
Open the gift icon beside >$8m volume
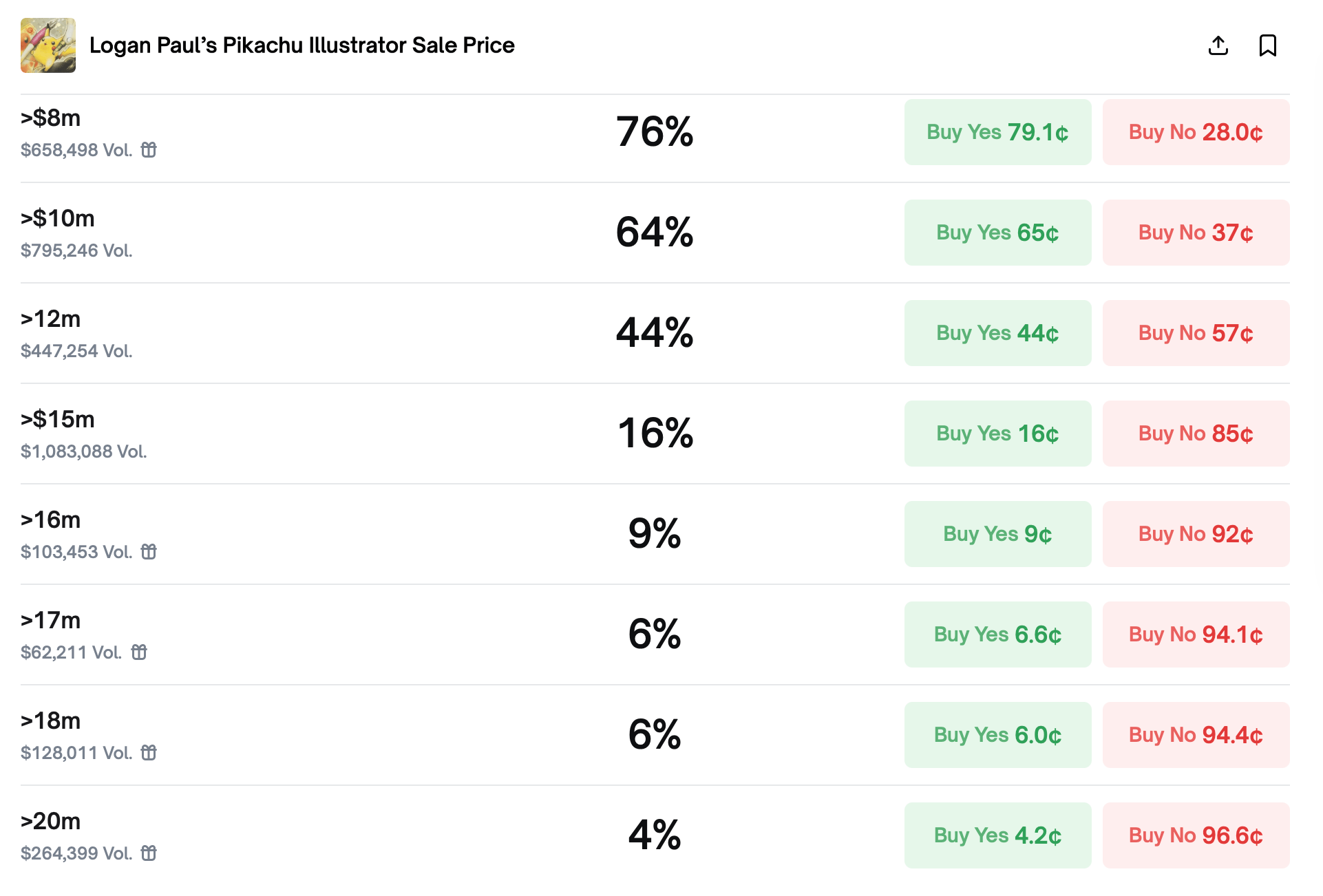150,149
